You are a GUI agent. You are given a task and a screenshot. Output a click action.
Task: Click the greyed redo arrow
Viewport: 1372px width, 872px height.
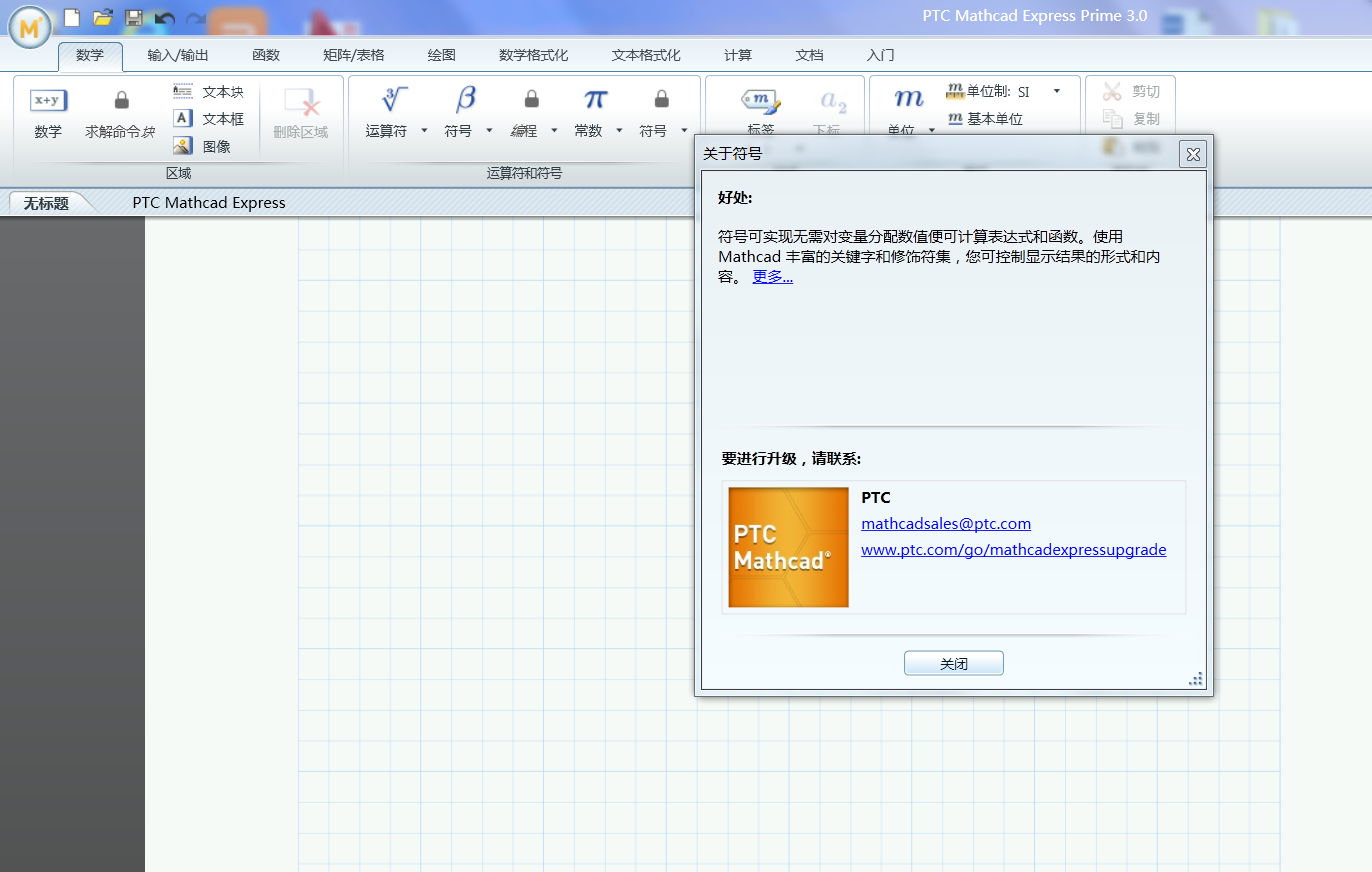coord(195,18)
